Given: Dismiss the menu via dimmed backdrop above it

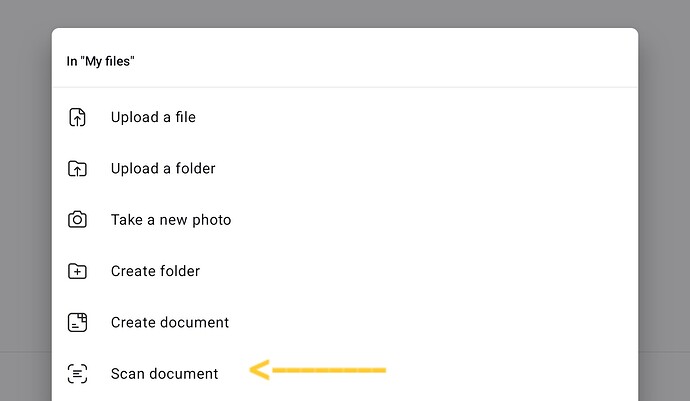Looking at the screenshot, I should coord(345,13).
